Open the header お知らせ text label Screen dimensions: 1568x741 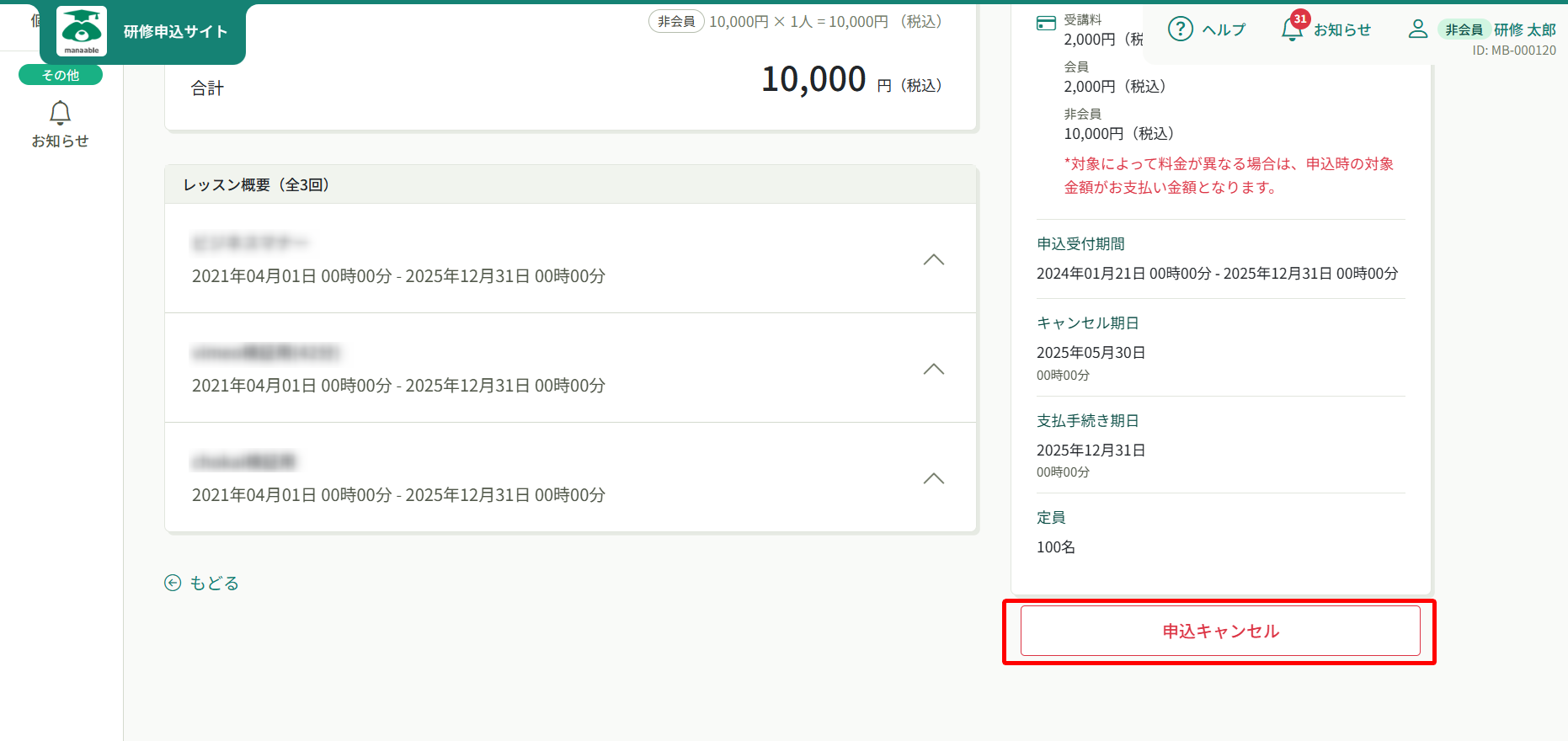click(1341, 30)
